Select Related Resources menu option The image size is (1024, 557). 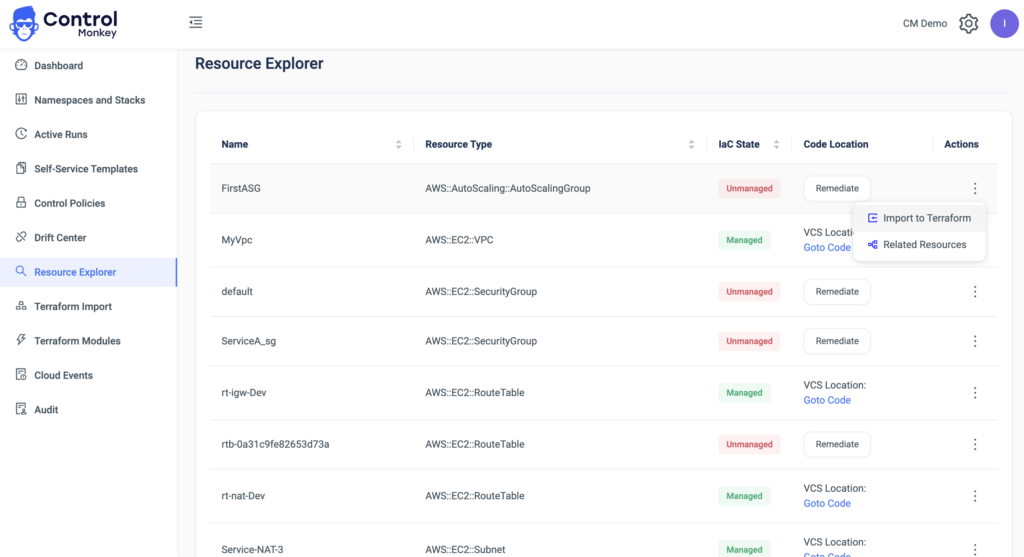point(919,245)
